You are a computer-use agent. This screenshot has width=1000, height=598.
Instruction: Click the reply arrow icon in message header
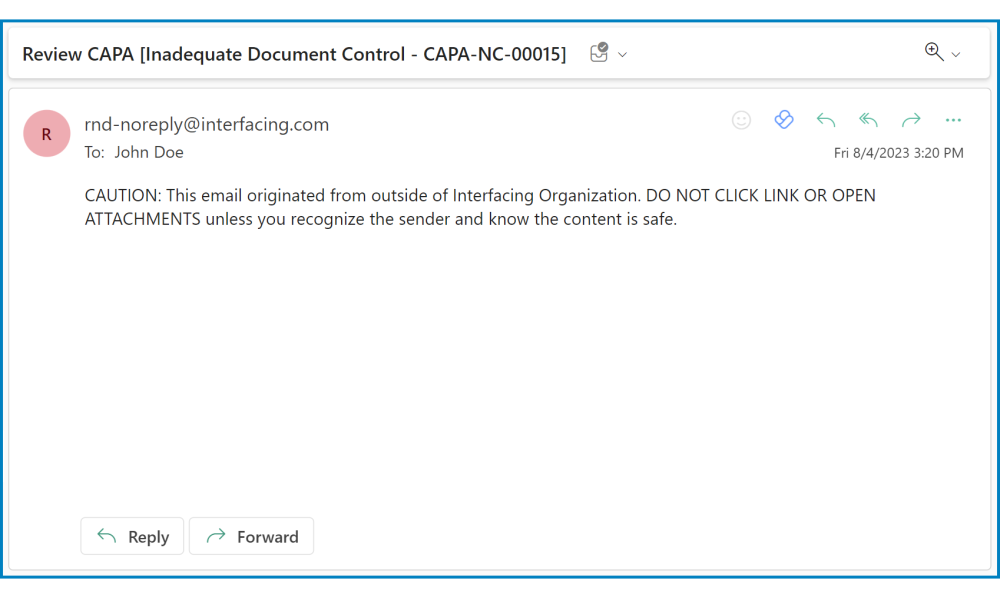(x=826, y=120)
